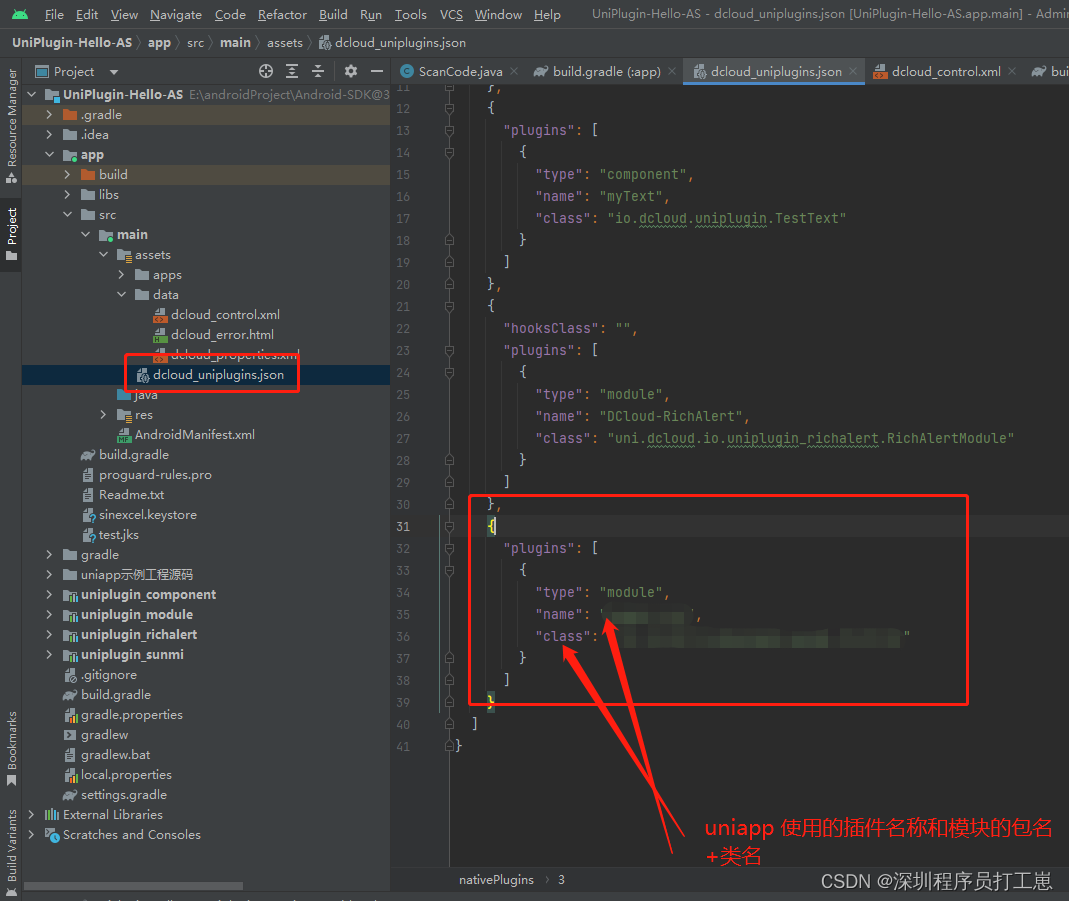Select dcloud_uniplugins.json in tree
1069x901 pixels.
pos(218,375)
